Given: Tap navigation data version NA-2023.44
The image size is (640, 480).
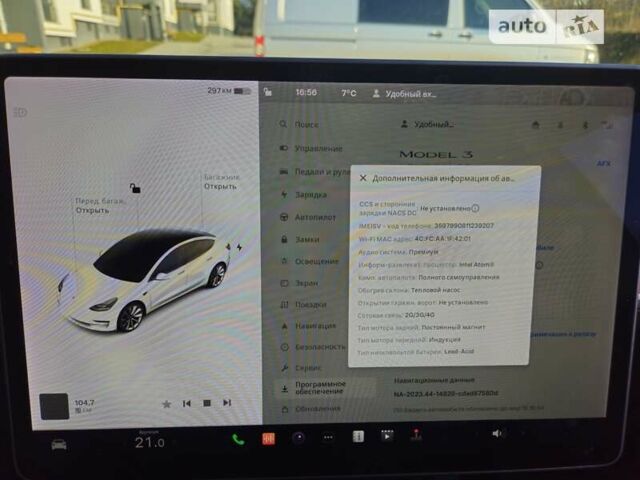Looking at the screenshot, I should click(446, 393).
